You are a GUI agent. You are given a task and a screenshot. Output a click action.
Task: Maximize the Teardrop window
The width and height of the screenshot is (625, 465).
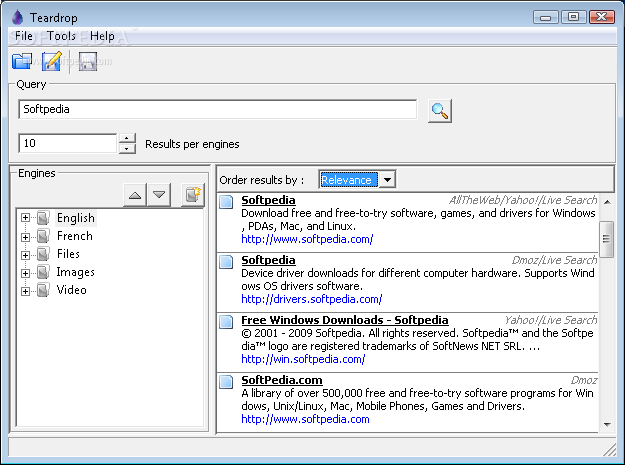click(574, 17)
